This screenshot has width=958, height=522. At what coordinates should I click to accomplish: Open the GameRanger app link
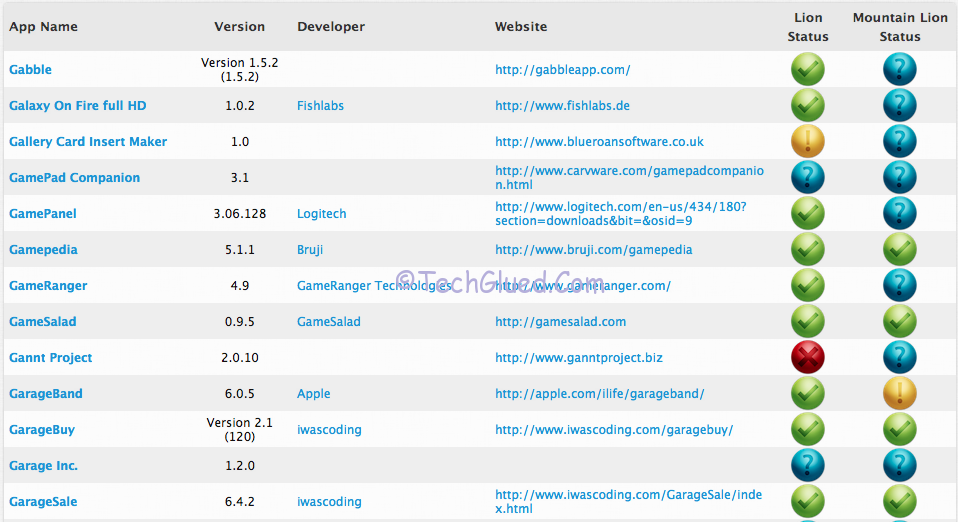(48, 286)
